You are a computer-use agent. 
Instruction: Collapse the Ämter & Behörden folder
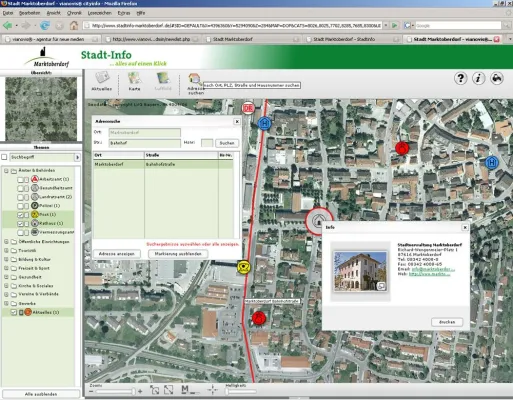pos(6,171)
